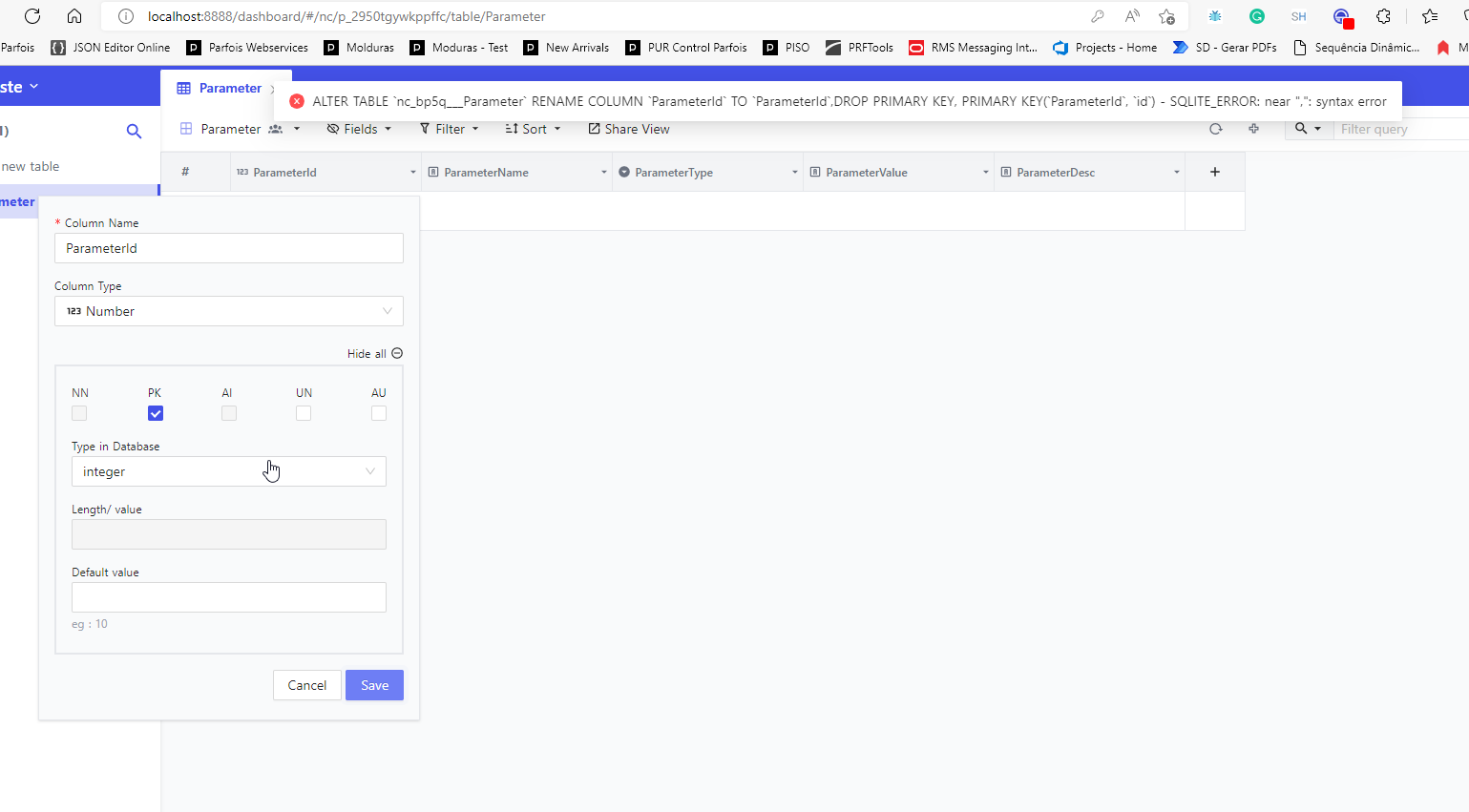This screenshot has width=1469, height=812.
Task: Open the PRFTools bookmark
Action: (x=859, y=47)
